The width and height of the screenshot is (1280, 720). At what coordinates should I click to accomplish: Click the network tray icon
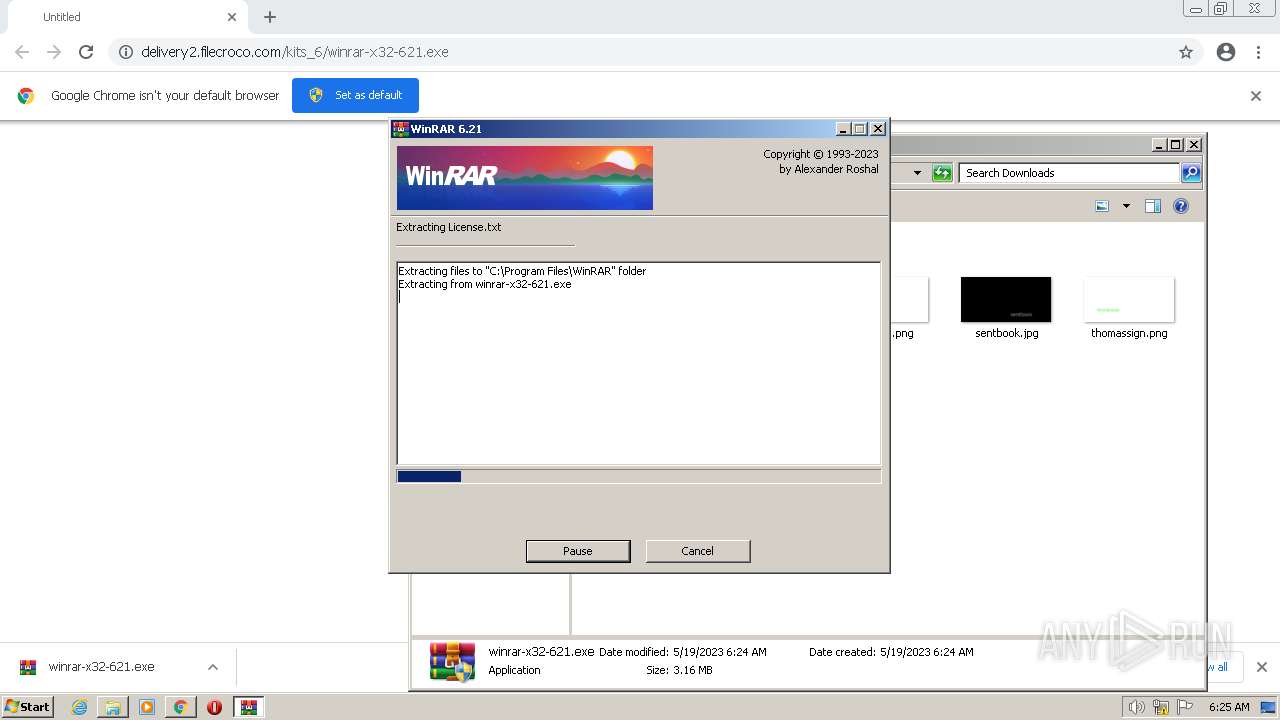click(1161, 707)
